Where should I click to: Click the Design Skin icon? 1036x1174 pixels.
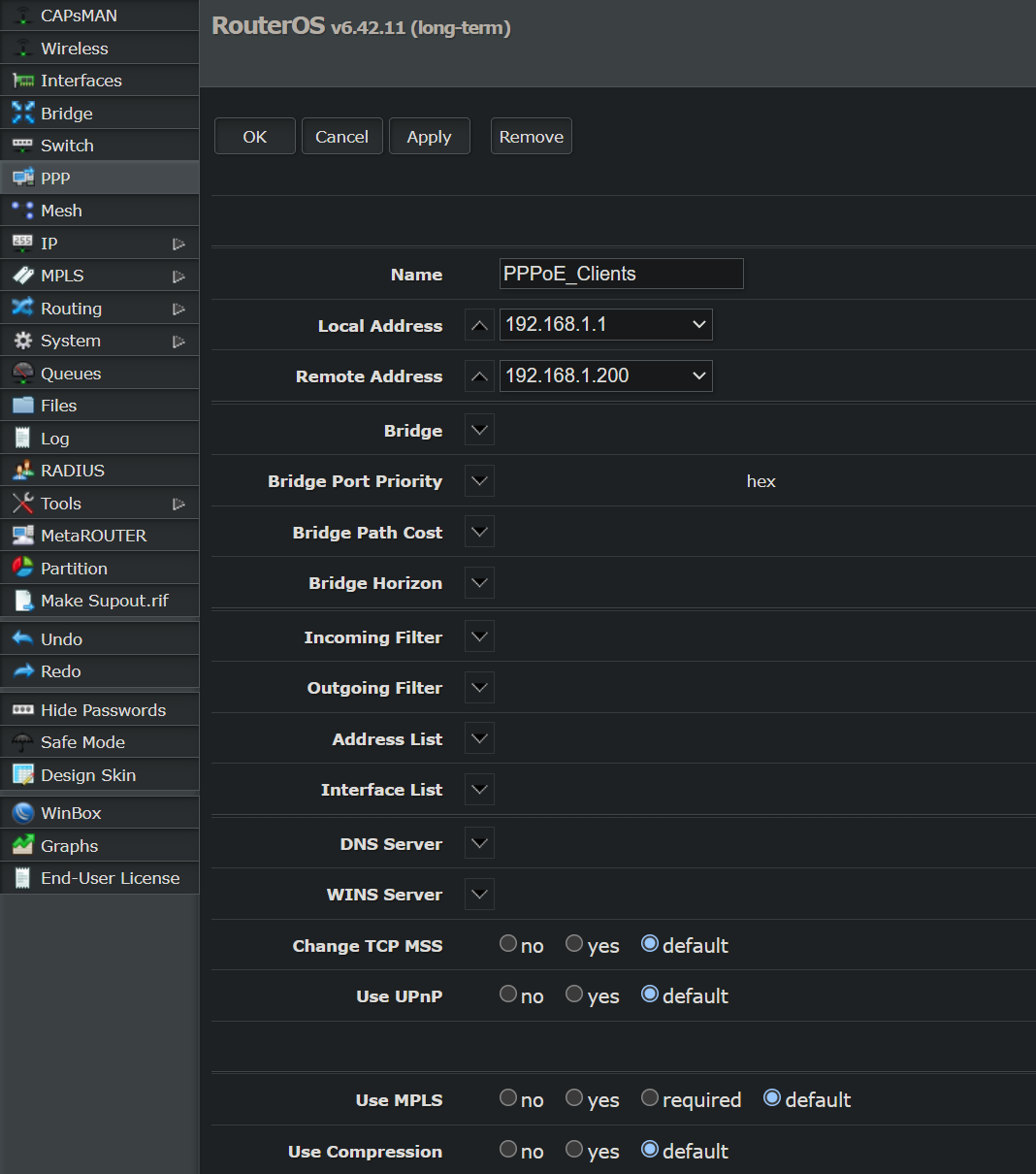tap(23, 775)
